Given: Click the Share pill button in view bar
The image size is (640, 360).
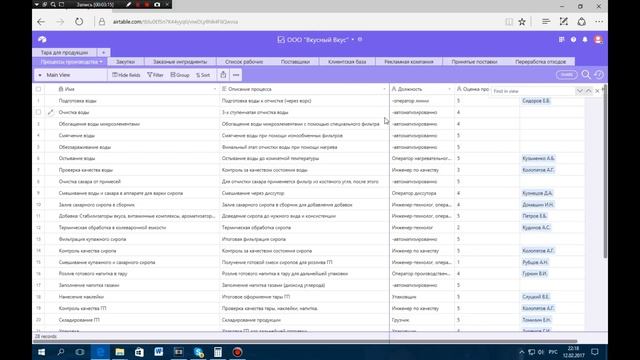Looking at the screenshot, I should coord(567,75).
